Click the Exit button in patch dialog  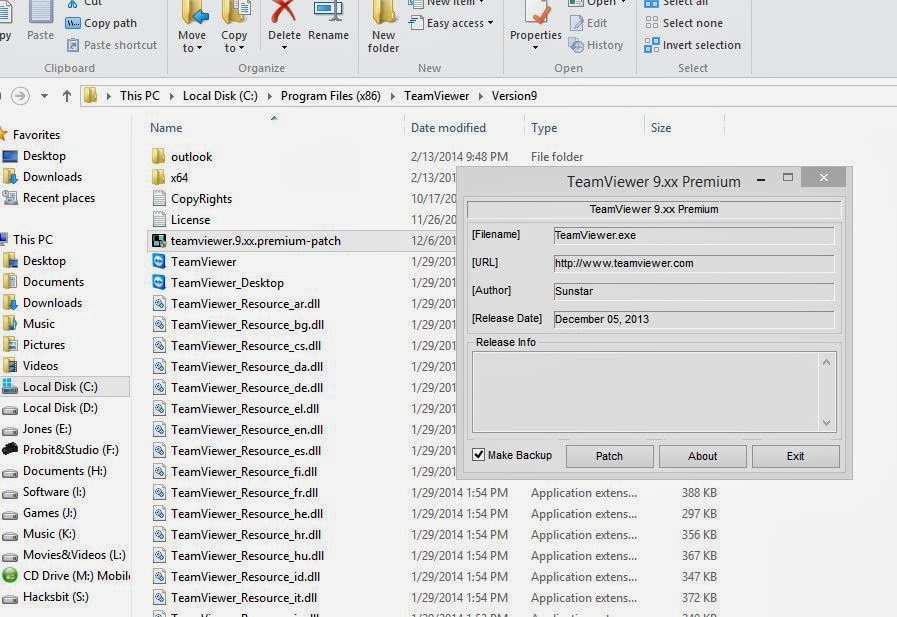click(x=795, y=456)
